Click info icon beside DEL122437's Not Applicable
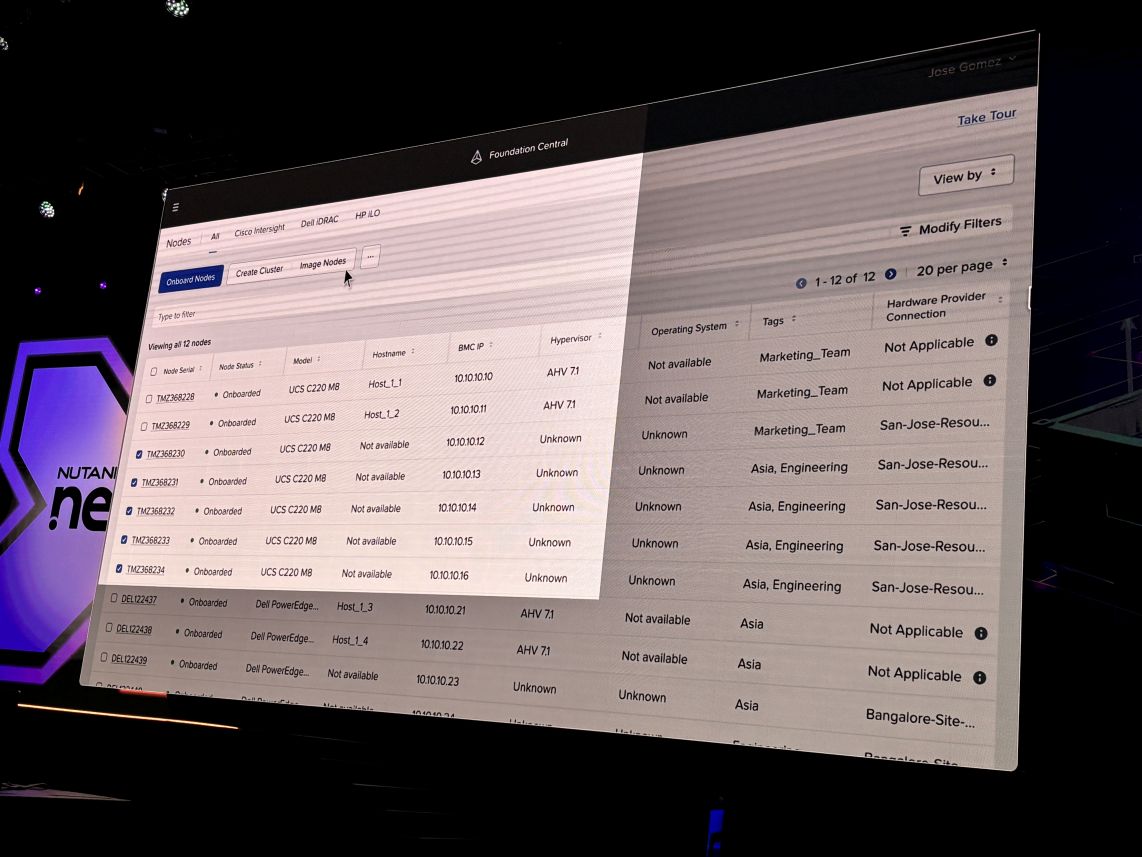1142x857 pixels. (x=981, y=633)
